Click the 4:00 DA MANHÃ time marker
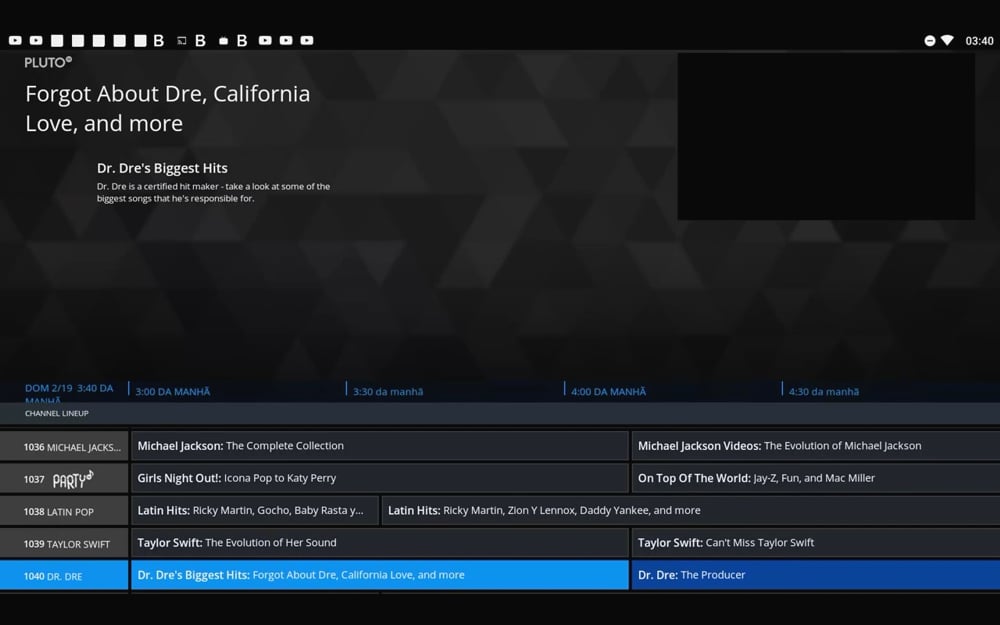The width and height of the screenshot is (1000, 625). tap(608, 392)
